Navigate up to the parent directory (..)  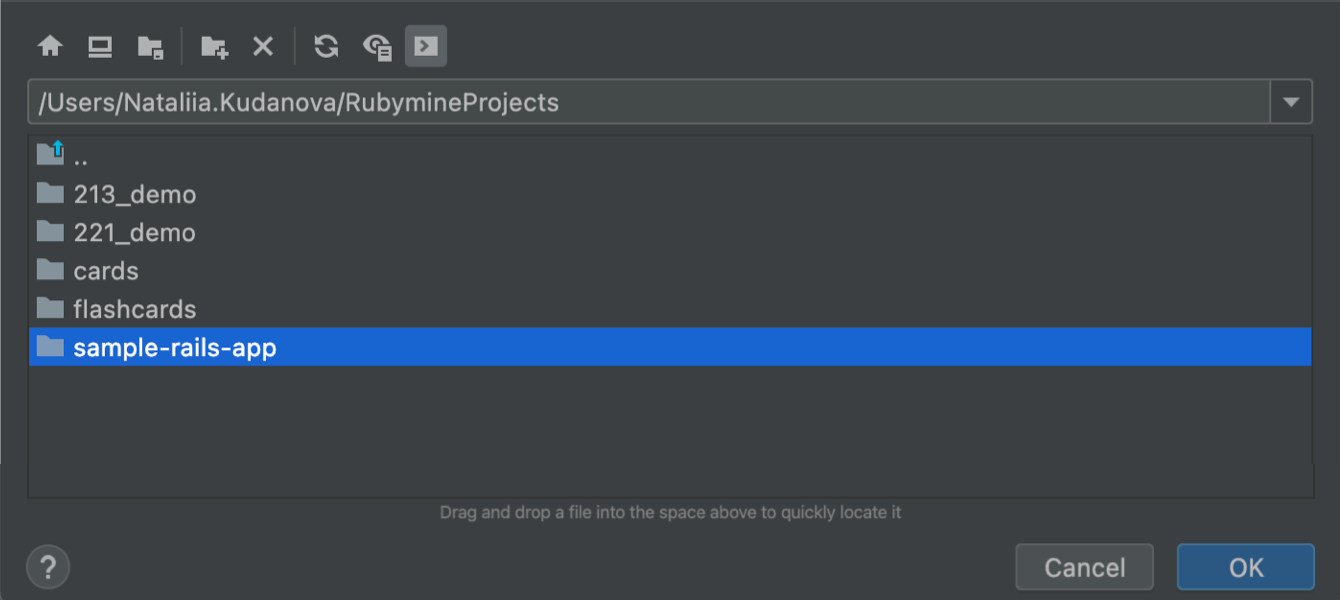point(80,157)
